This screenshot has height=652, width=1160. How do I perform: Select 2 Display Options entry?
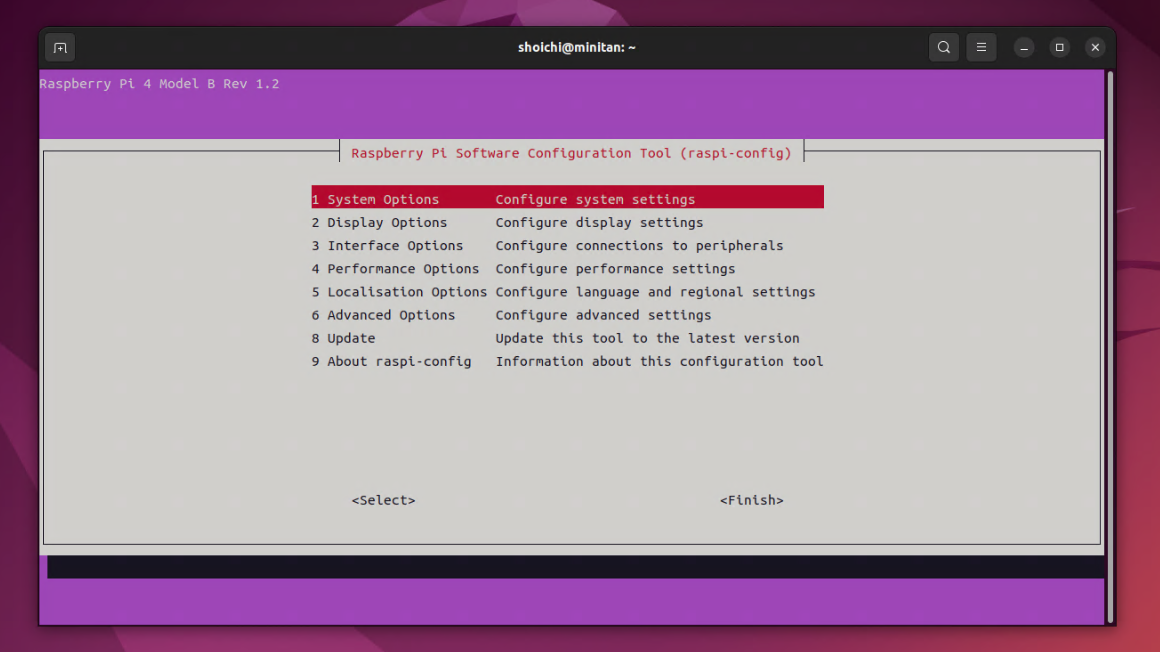tap(567, 222)
